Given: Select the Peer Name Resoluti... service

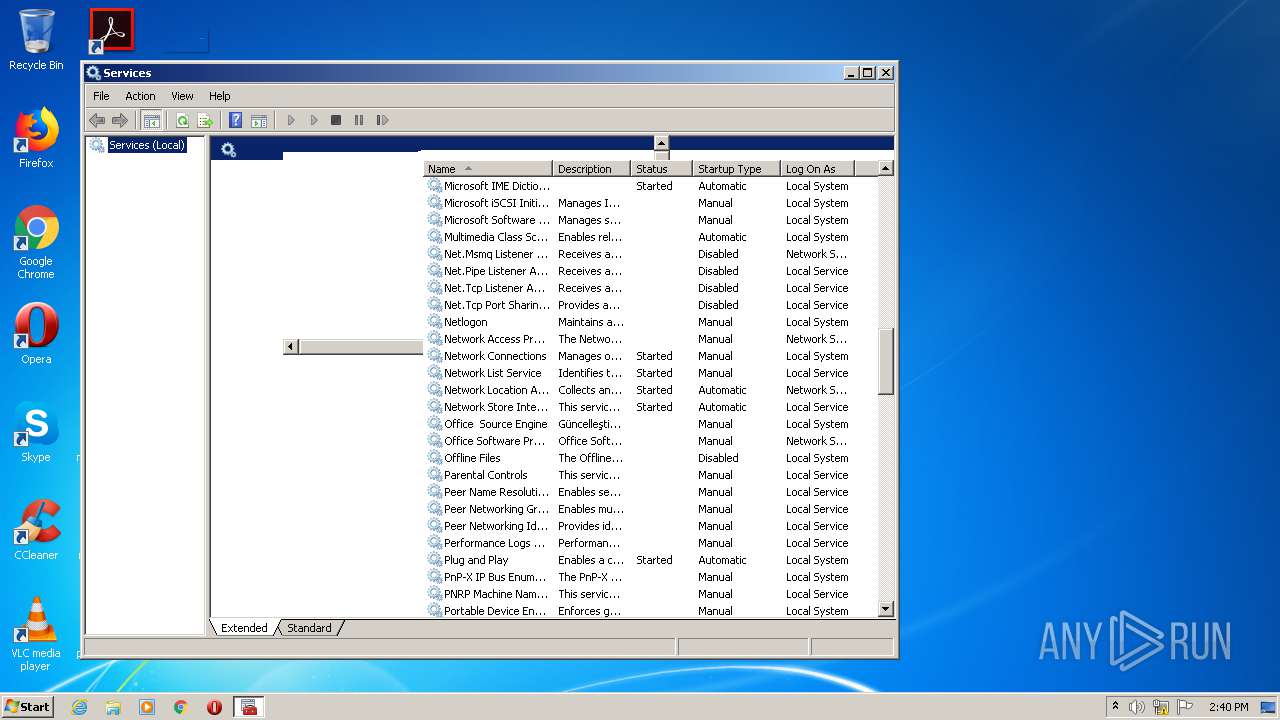Looking at the screenshot, I should click(x=650, y=492).
